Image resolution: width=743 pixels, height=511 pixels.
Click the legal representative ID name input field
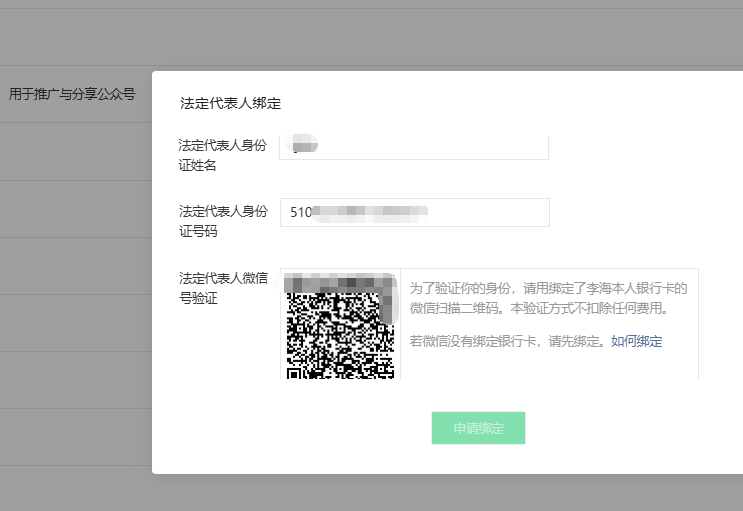pyautogui.click(x=414, y=147)
